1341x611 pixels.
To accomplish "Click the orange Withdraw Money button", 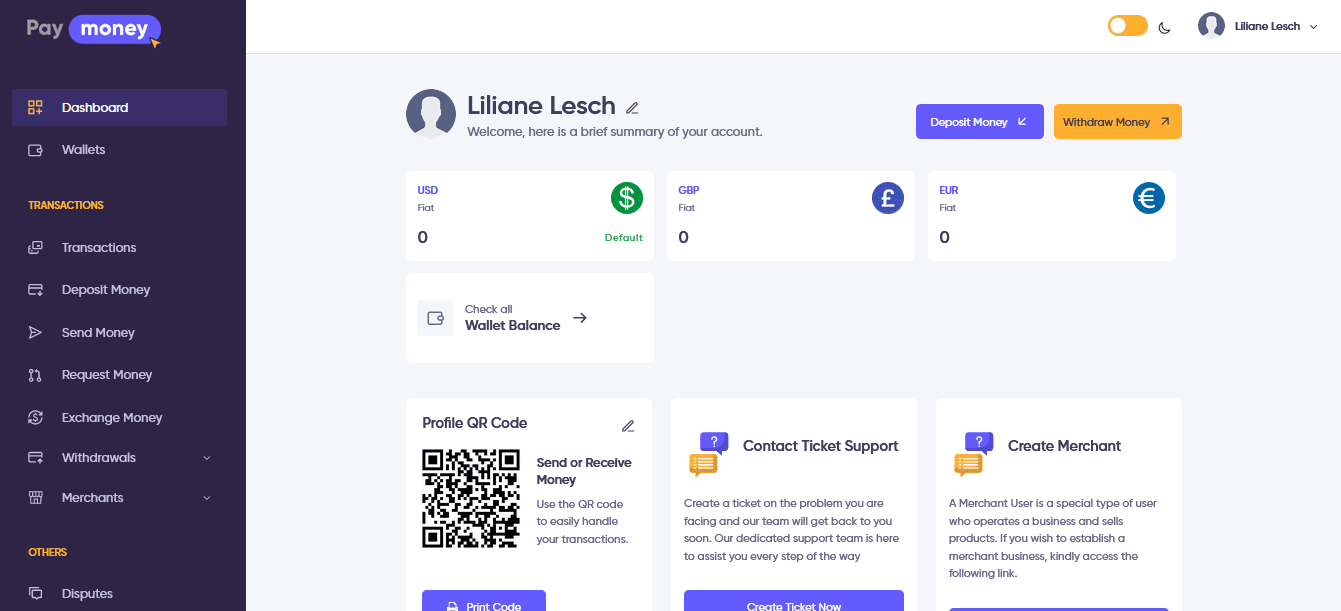I will coord(1118,122).
